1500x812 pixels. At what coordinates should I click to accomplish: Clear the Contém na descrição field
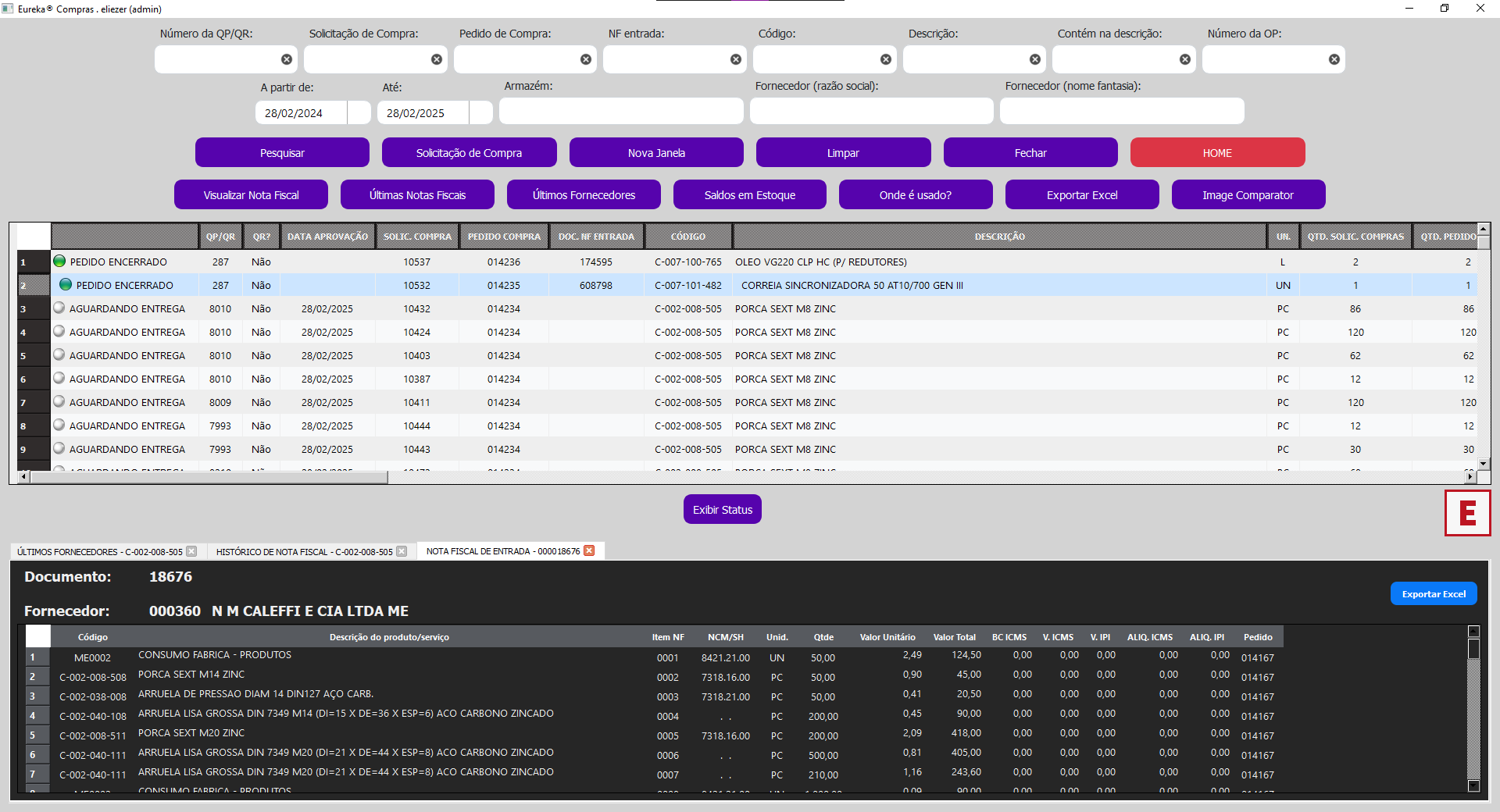1185,59
